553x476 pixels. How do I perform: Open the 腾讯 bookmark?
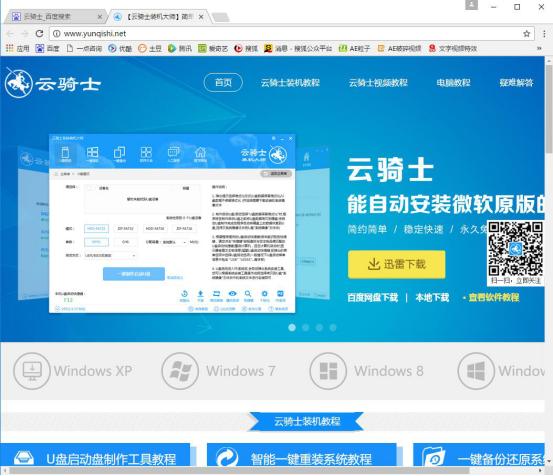coord(180,48)
